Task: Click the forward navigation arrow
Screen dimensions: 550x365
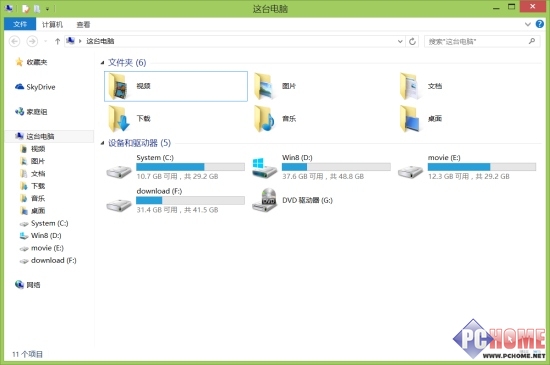Action: (32, 41)
